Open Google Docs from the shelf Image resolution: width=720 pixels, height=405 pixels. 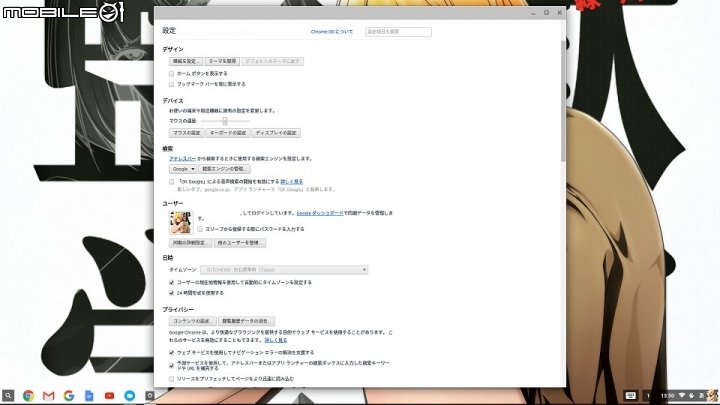point(89,395)
